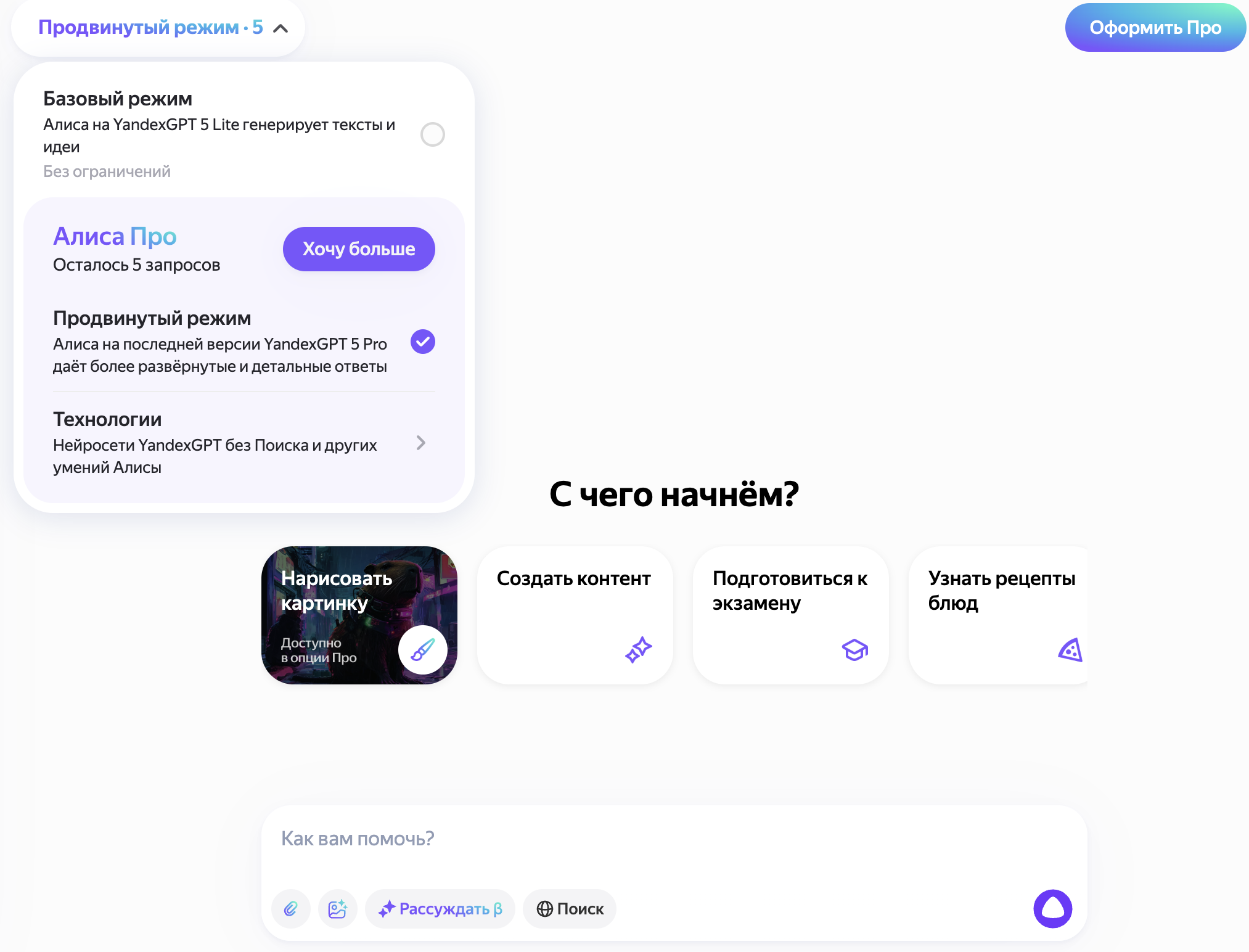Screen dimensions: 1249x952
Task: Click the paintbrush icon on the picture card
Action: tap(423, 650)
